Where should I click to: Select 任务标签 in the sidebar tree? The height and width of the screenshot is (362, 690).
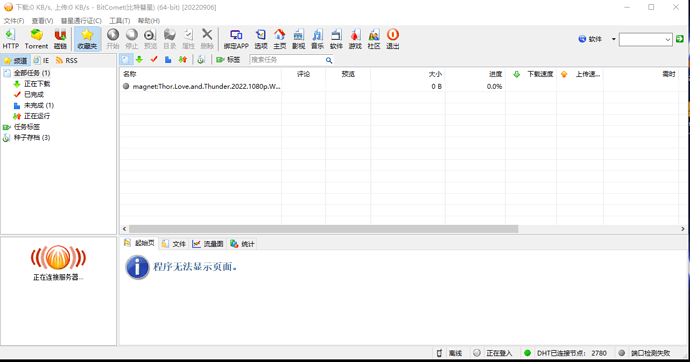27,127
